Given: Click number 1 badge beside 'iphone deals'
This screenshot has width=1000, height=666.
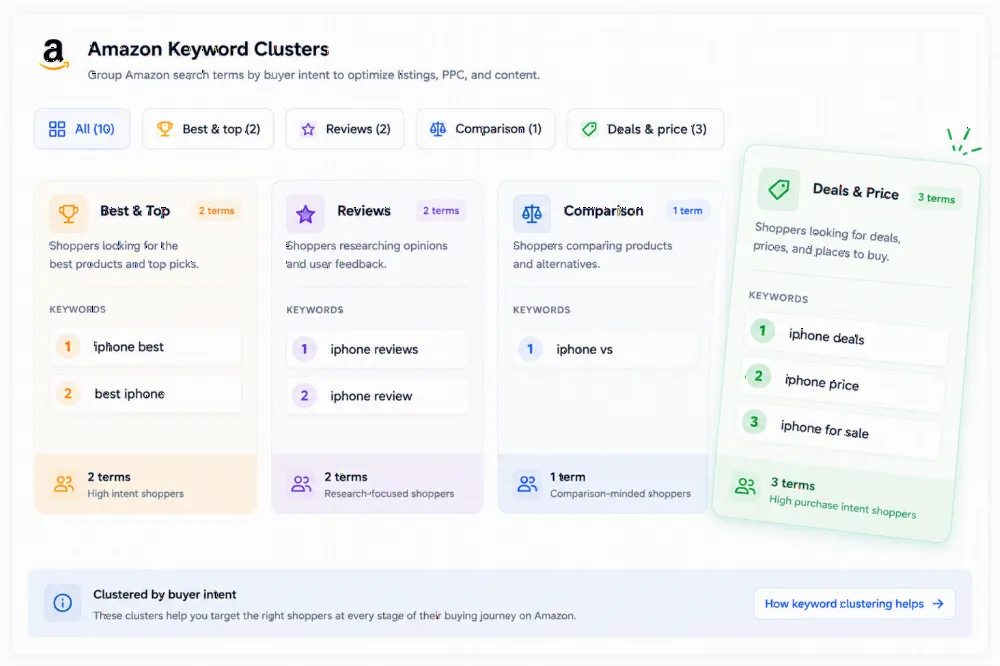Looking at the screenshot, I should (x=762, y=330).
